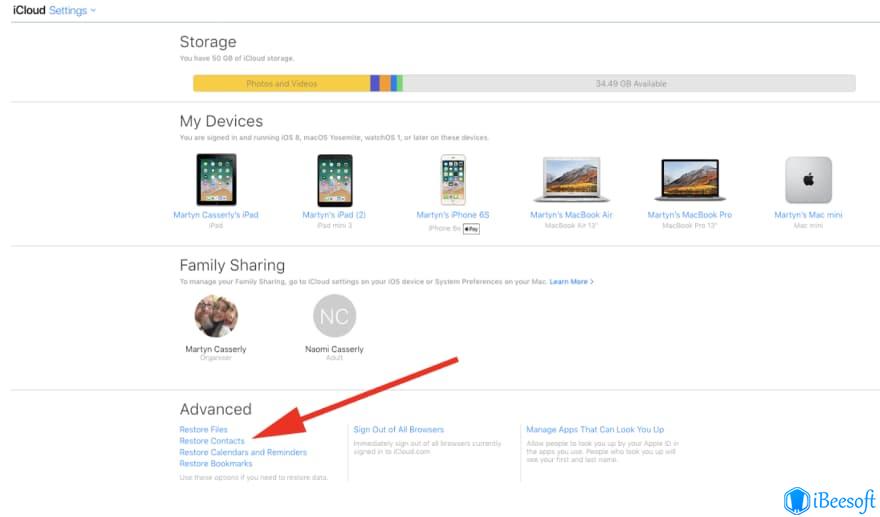Viewport: 880px width, 517px height.
Task: Select Martyn Casserly's iPad device icon
Action: click(216, 180)
